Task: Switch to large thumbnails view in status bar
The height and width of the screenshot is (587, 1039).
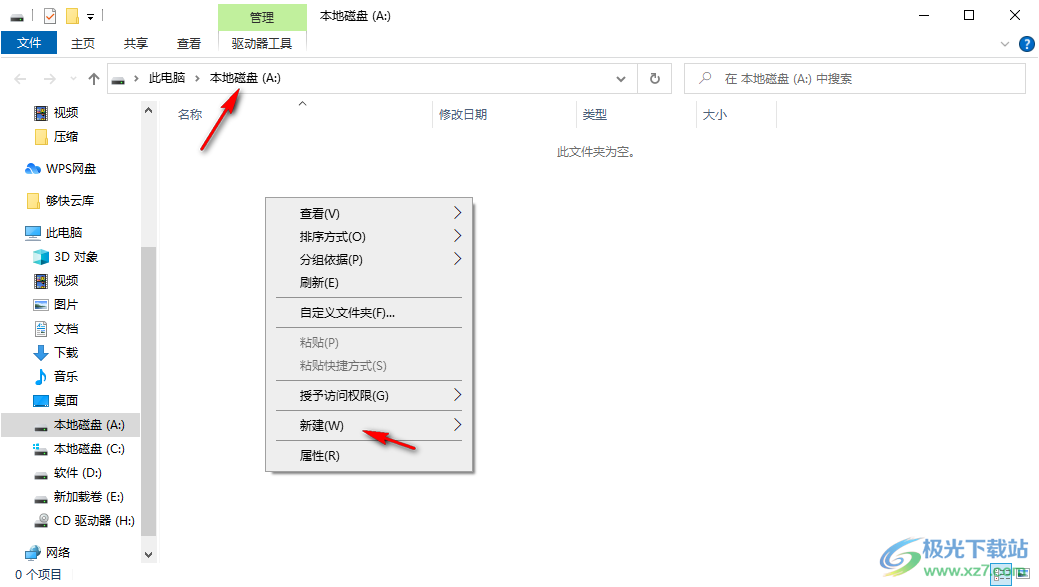Action: [x=1022, y=574]
